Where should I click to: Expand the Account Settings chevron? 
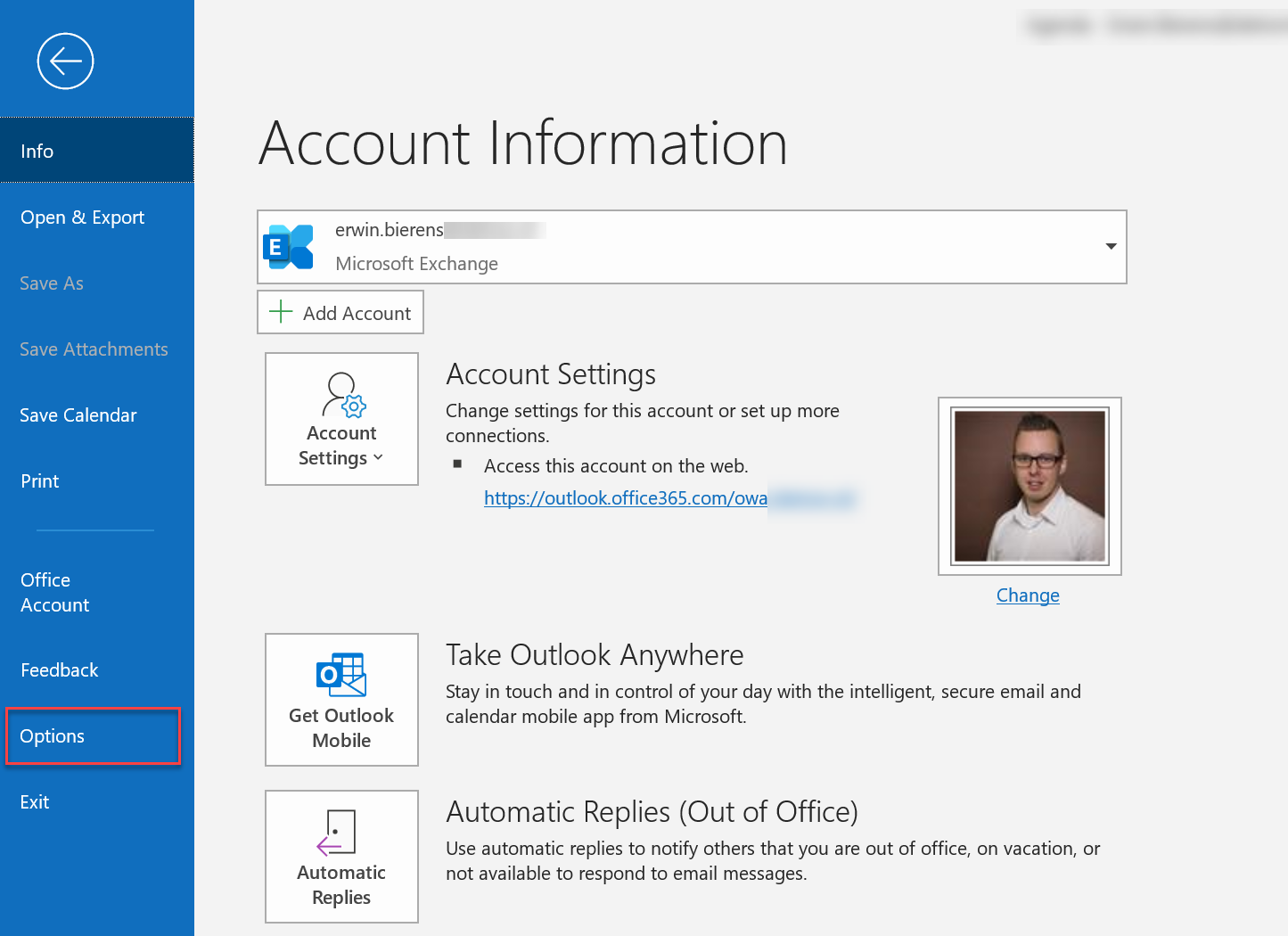point(378,457)
